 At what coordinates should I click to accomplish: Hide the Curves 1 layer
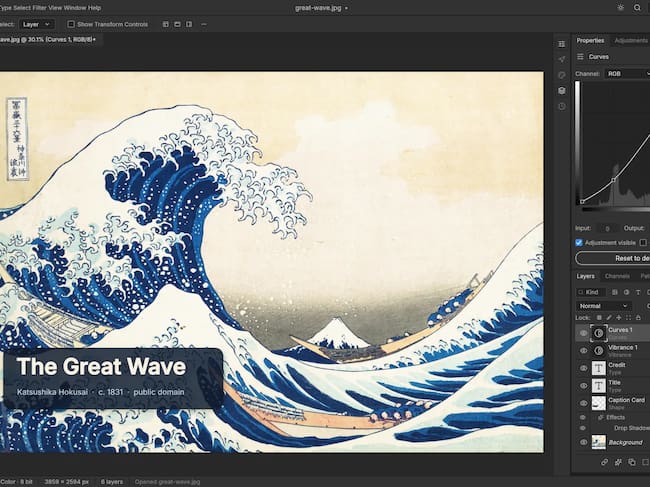tap(583, 333)
